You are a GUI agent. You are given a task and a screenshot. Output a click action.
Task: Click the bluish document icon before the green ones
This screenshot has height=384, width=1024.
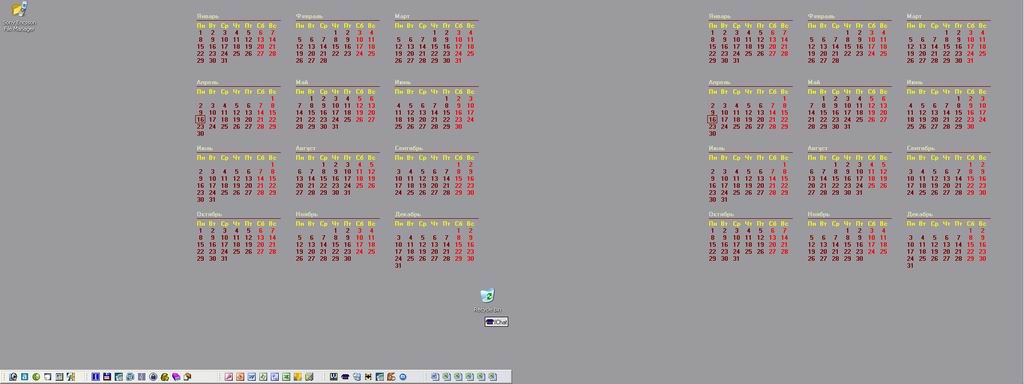[435, 377]
